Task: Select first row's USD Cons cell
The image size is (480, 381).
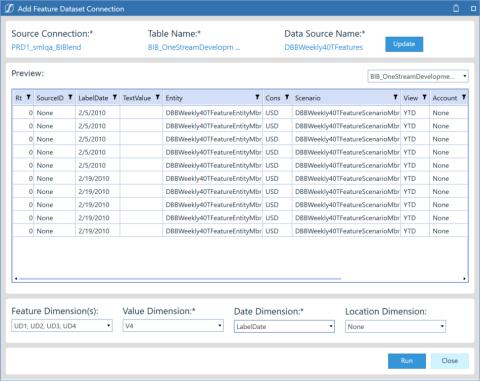Action: point(277,113)
